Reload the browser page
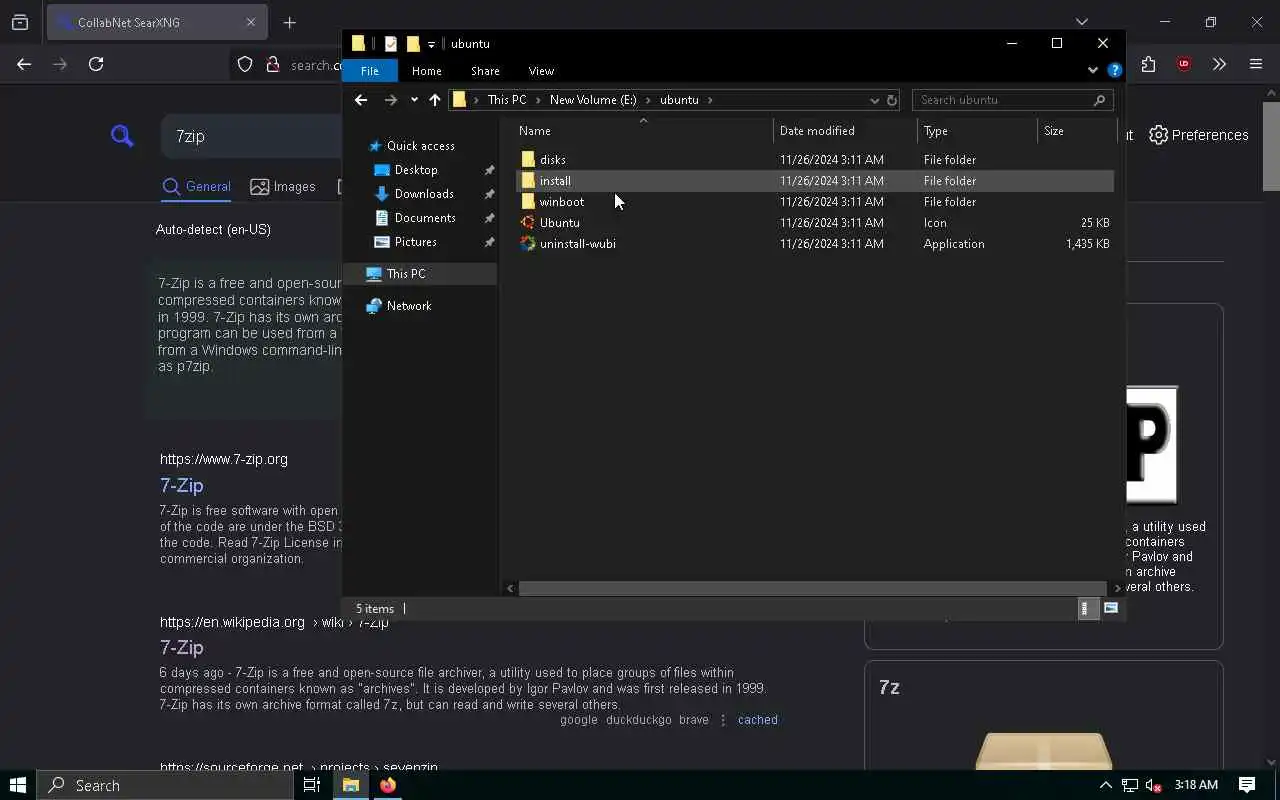The image size is (1280, 800). pyautogui.click(x=96, y=64)
